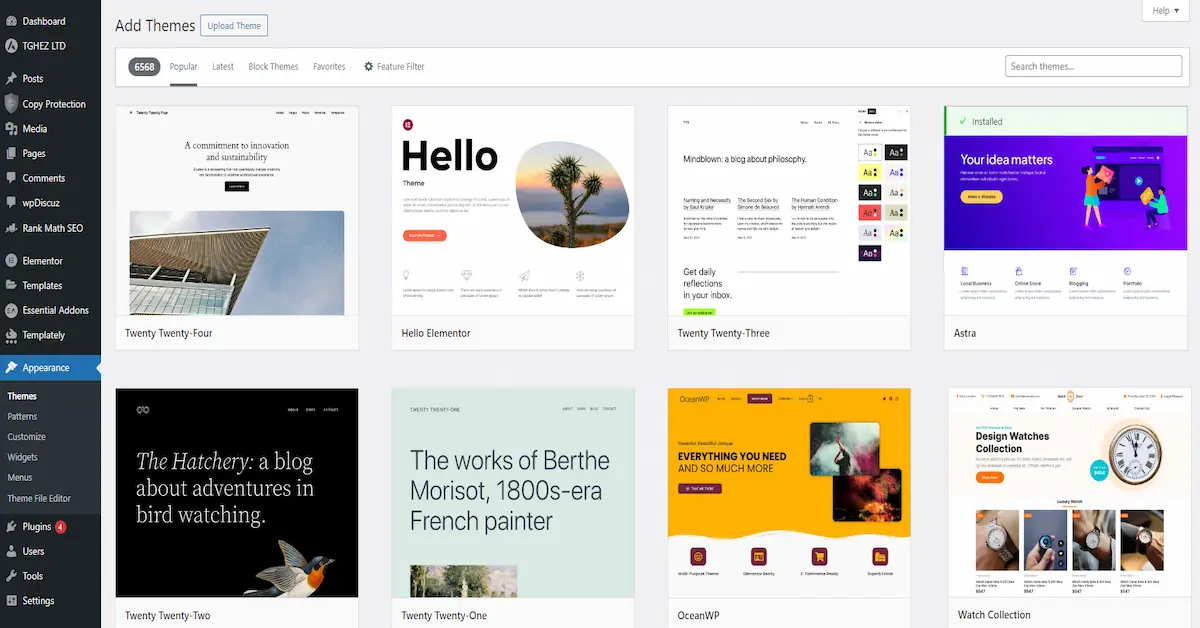Viewport: 1200px width, 628px height.
Task: Select the Hello Elementor theme thumbnail
Action: coord(513,210)
